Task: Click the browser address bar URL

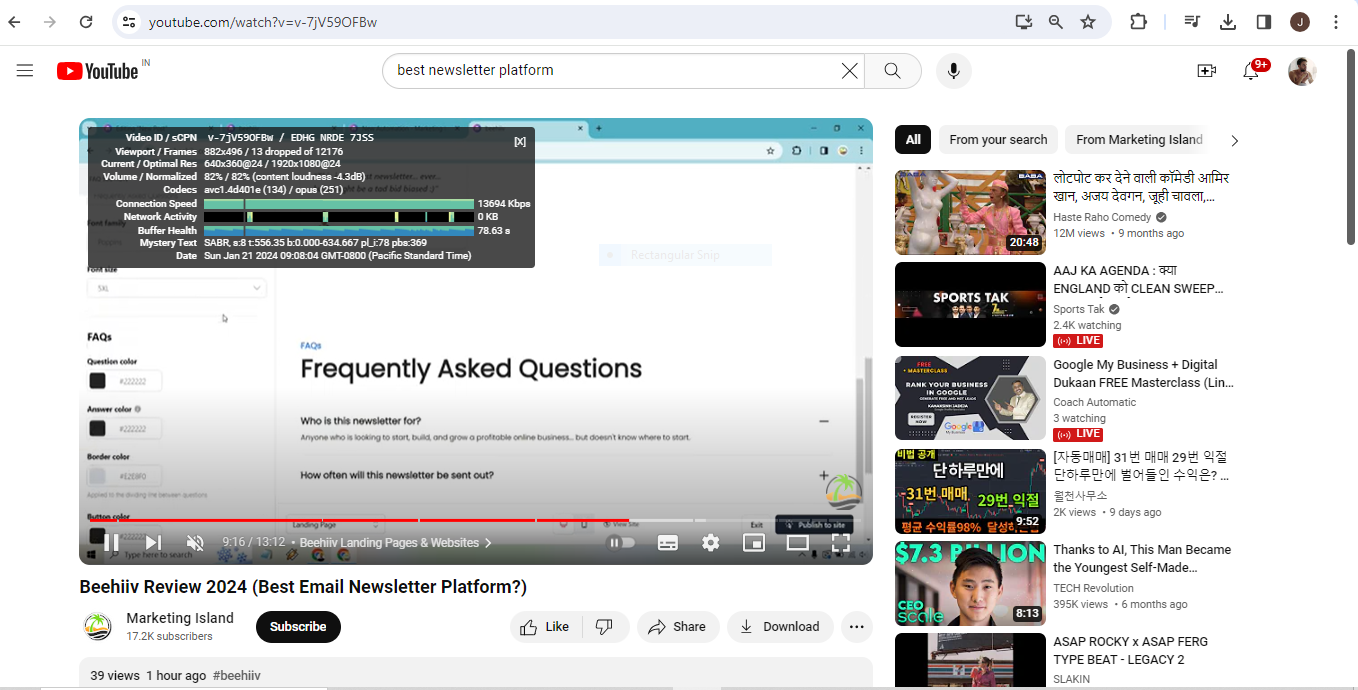Action: click(x=263, y=22)
